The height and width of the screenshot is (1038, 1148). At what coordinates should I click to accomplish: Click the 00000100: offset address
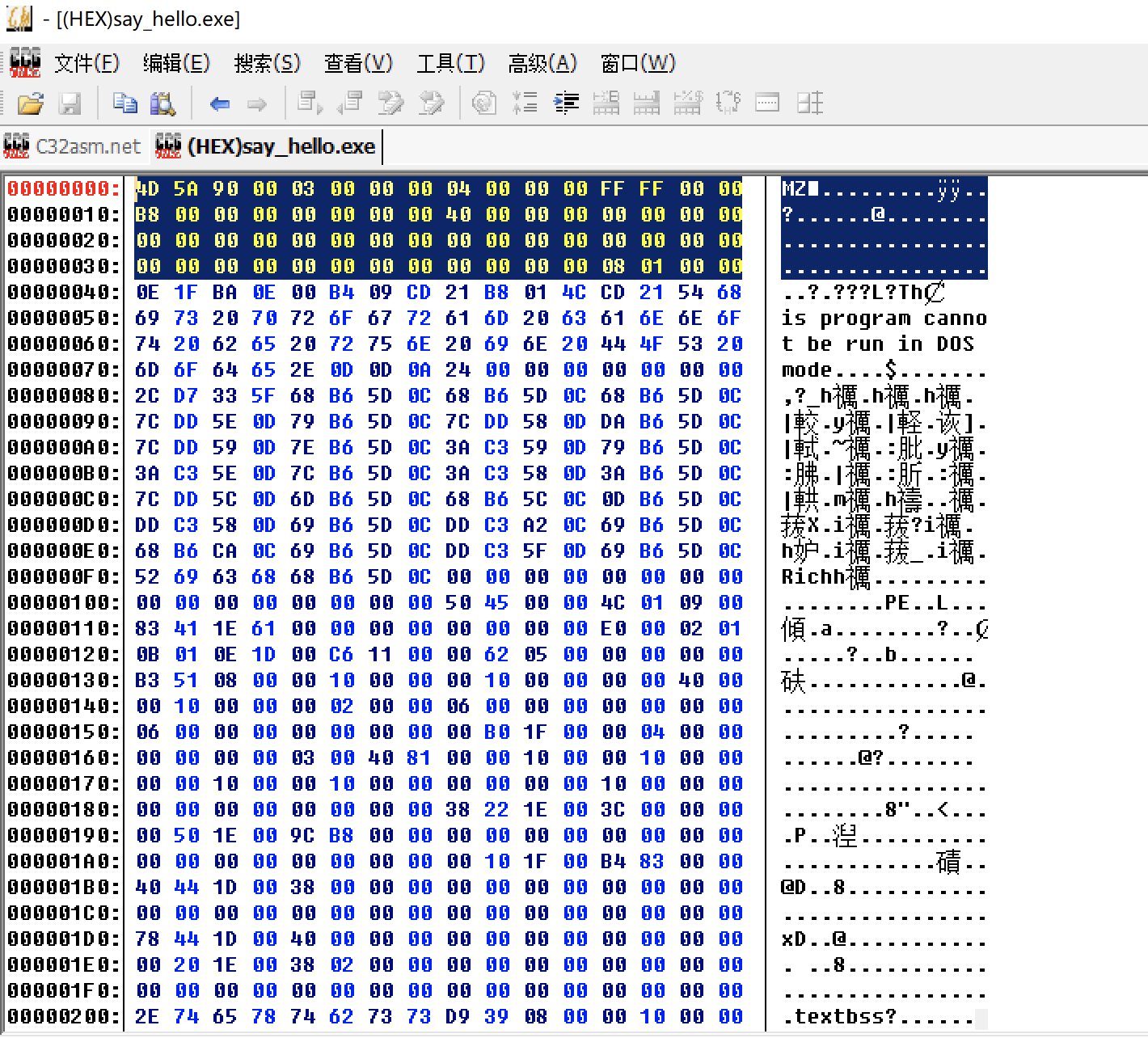coord(63,602)
